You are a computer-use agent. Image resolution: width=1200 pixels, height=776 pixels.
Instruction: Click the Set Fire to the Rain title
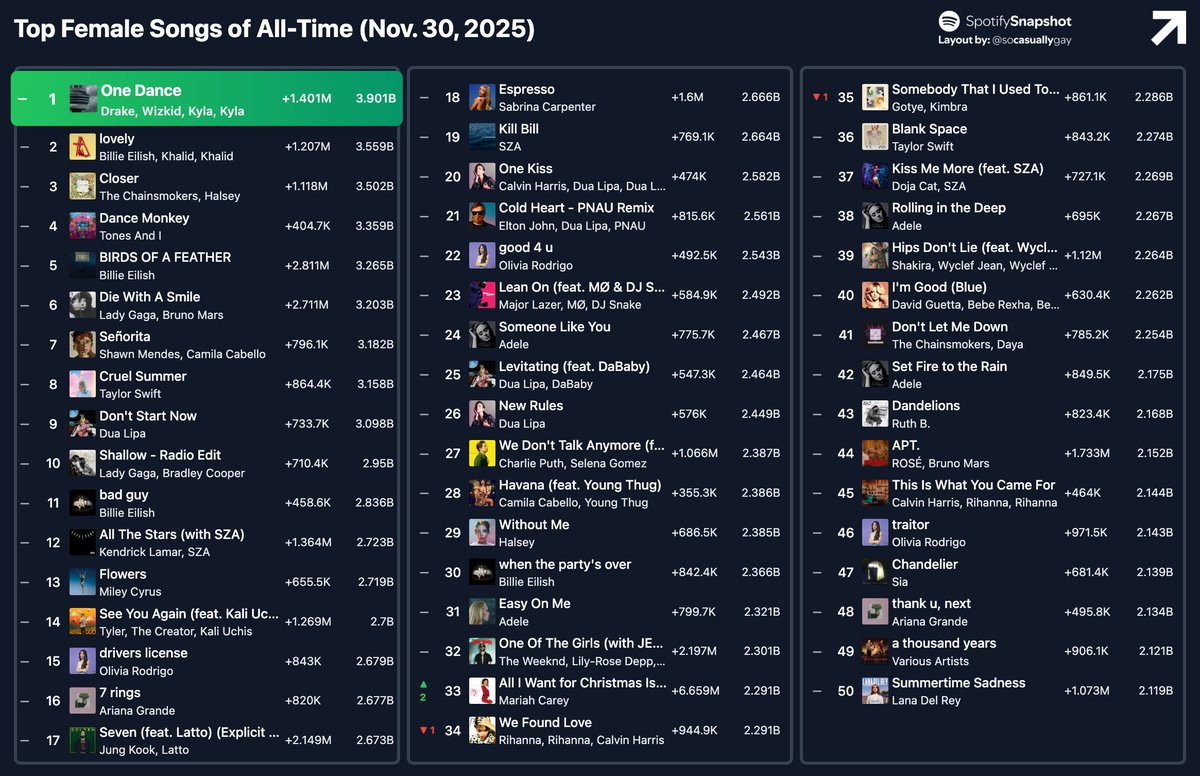click(x=950, y=366)
